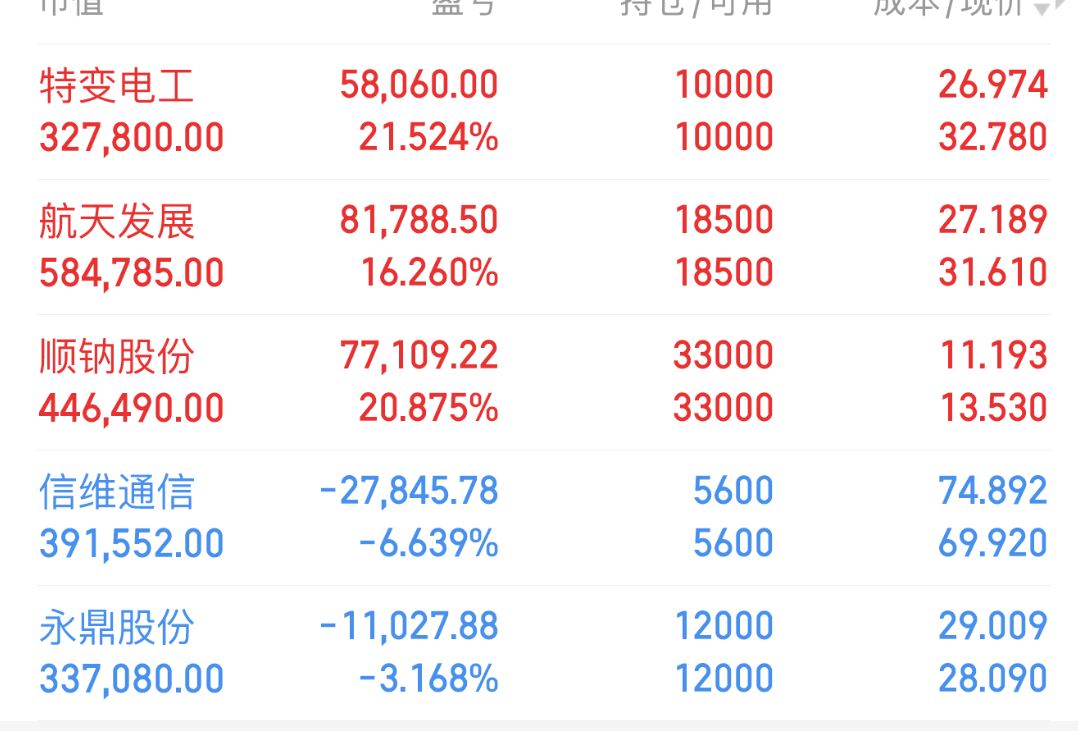Viewport: 1078px width, 731px height.
Task: Sort by the 盈亏 column header
Action: [x=463, y=6]
